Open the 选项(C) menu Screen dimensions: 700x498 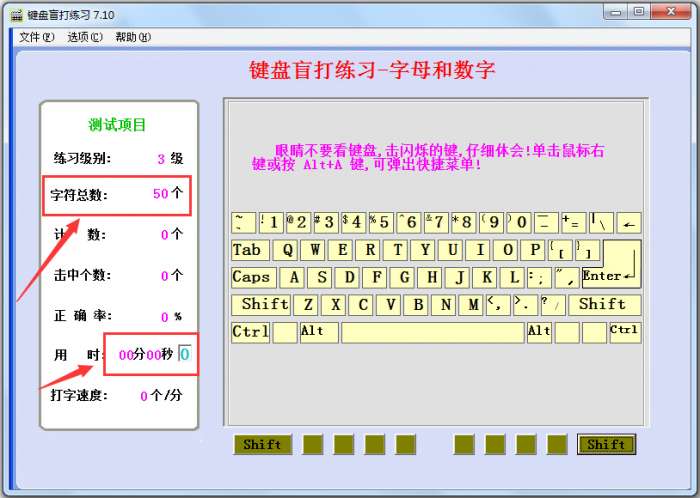click(85, 37)
